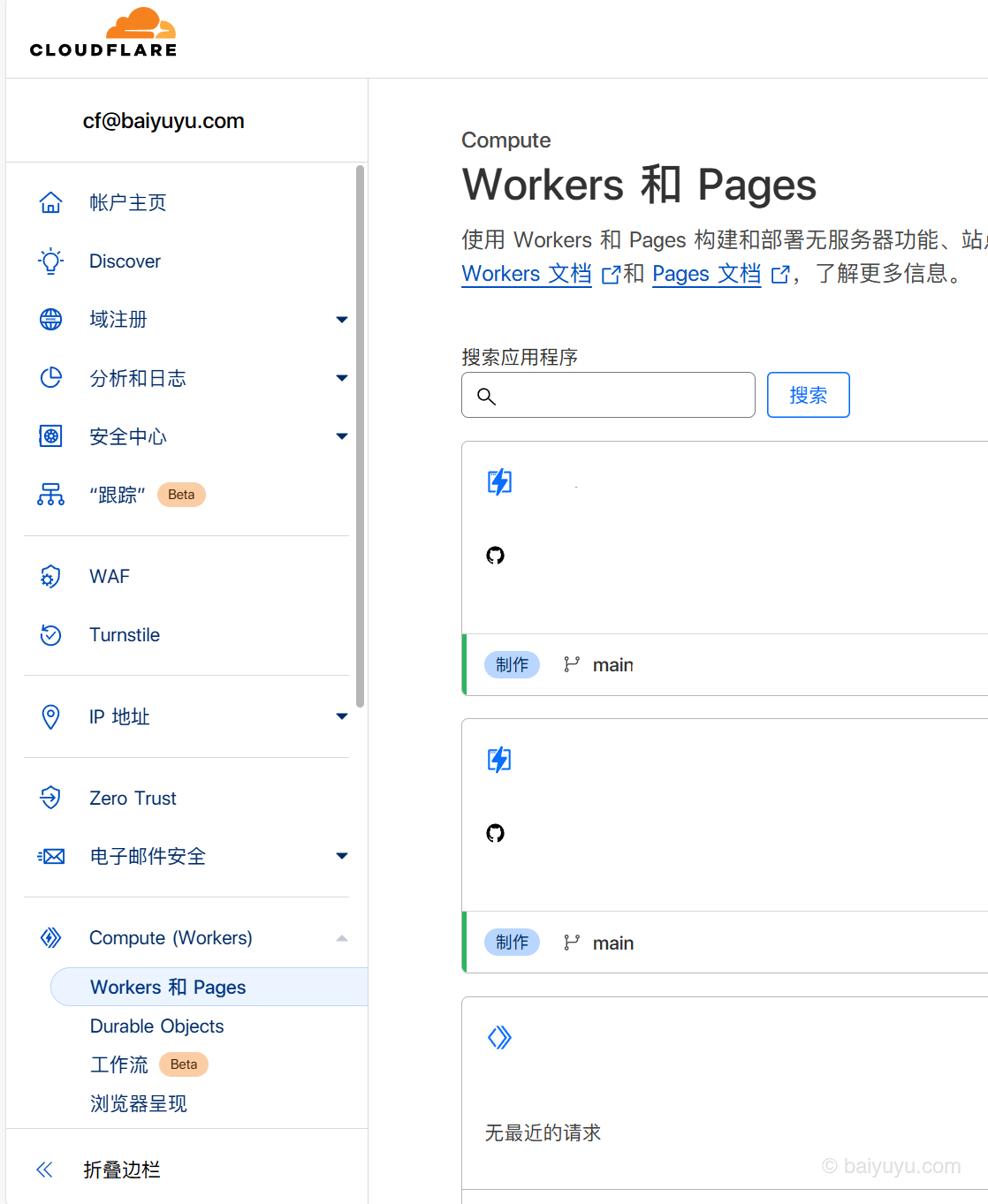988x1204 pixels.
Task: Expand the 域注册 section dropdown
Action: [341, 319]
